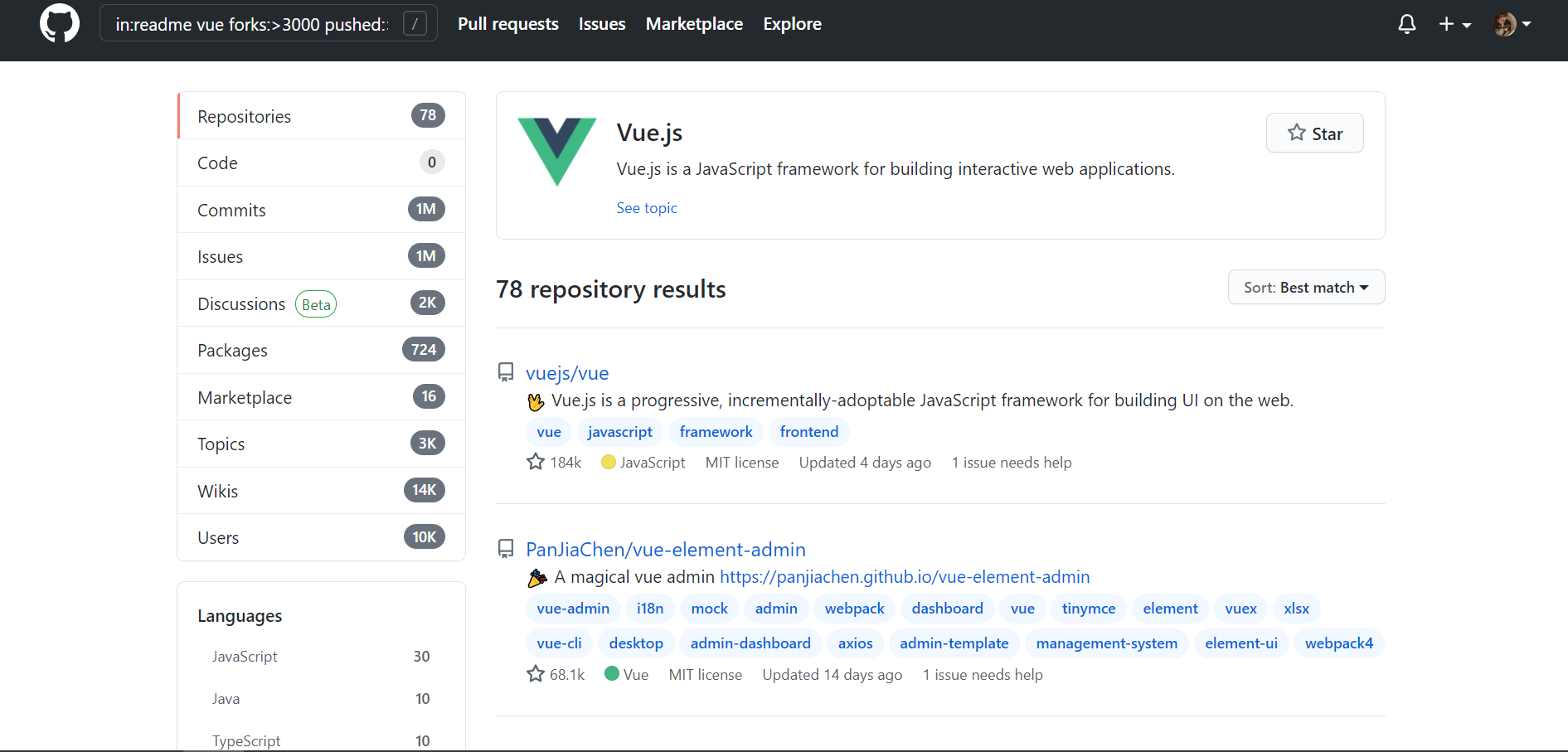Viewport: 1568px width, 752px height.
Task: Open the See topic link
Action: [646, 208]
